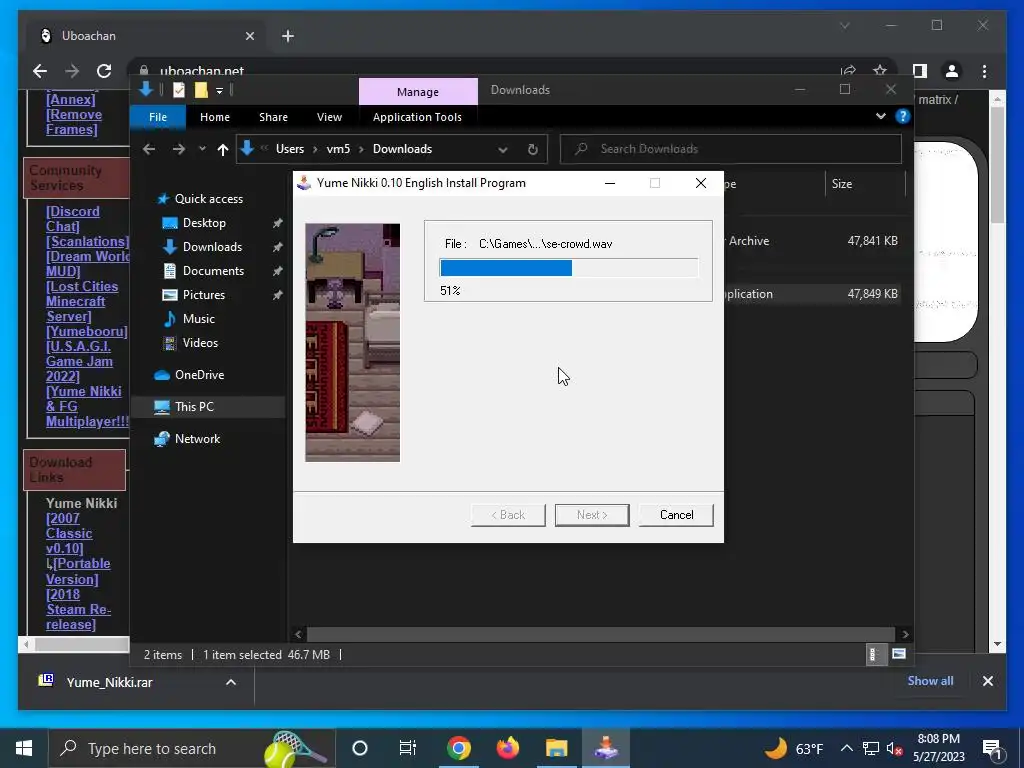Viewport: 1024px width, 768px height.
Task: Select Desktop in navigation pane
Action: point(204,223)
